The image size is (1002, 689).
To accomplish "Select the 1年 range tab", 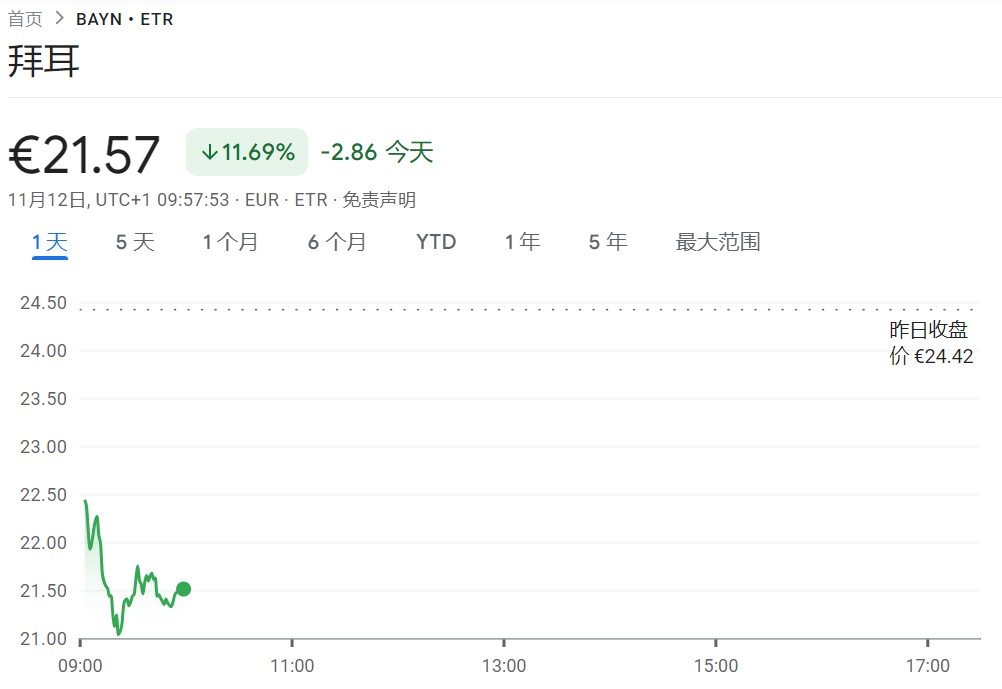I will click(x=522, y=242).
